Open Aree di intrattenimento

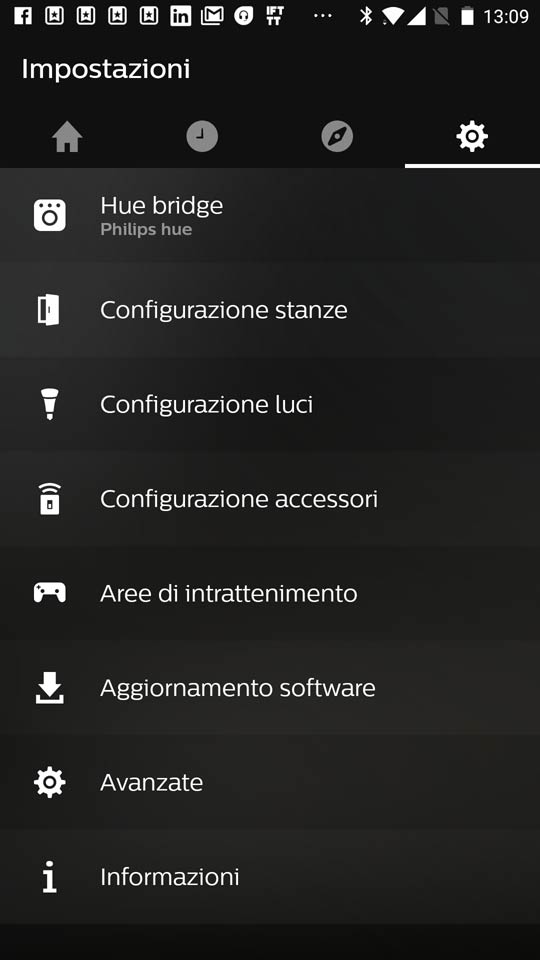[270, 593]
